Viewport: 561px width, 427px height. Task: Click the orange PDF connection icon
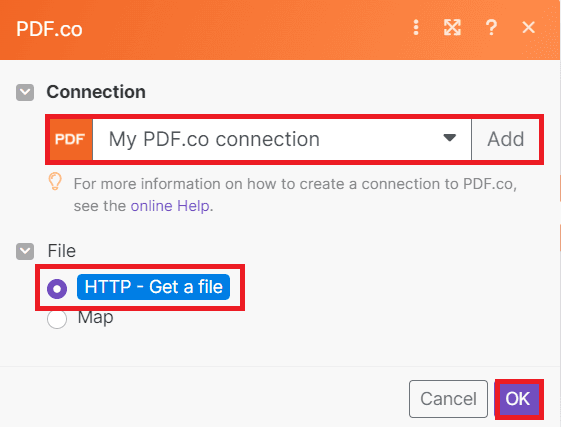71,139
